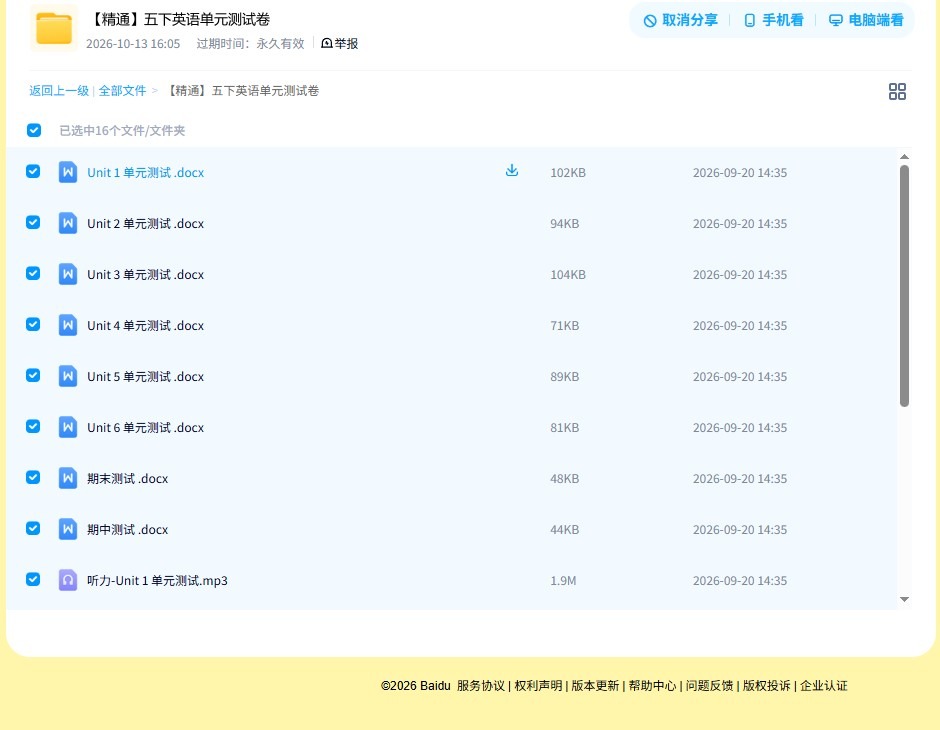Uncheck 听力-Unit 1 单元测试.mp3 checkbox
940x730 pixels.
[33, 579]
